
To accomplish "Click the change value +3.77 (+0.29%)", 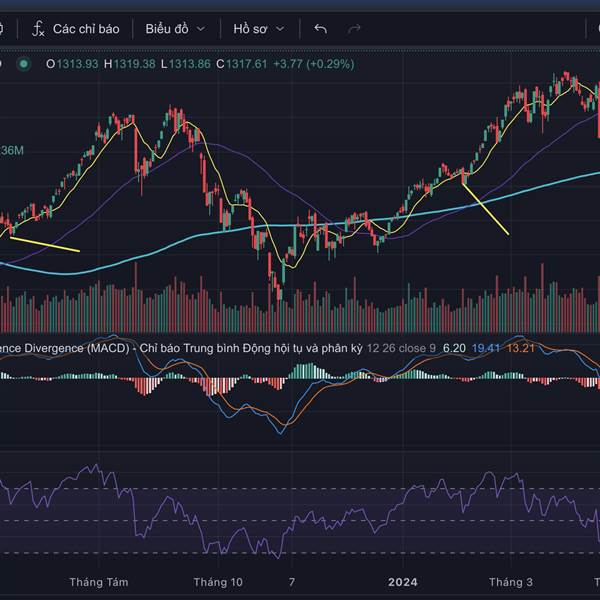I will pos(314,64).
